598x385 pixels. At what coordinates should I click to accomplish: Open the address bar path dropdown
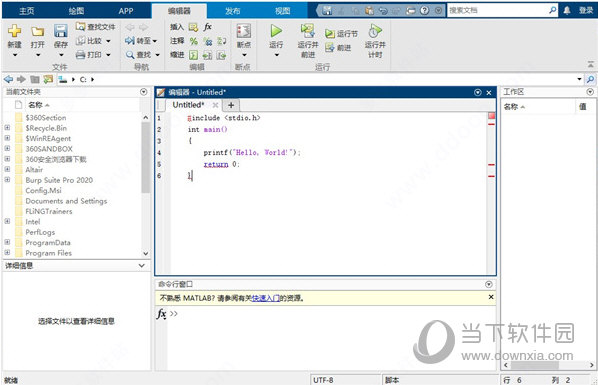pos(579,79)
